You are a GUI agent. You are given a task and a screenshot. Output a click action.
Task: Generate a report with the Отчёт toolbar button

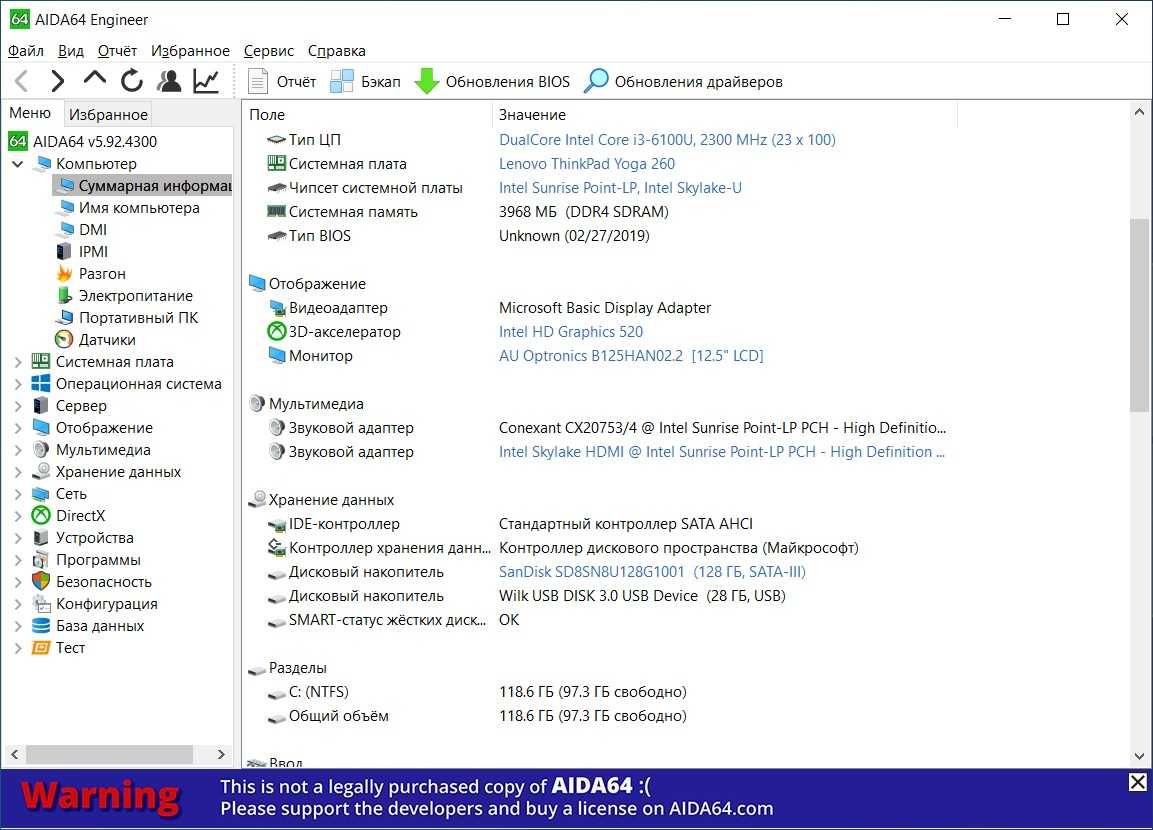pos(282,82)
